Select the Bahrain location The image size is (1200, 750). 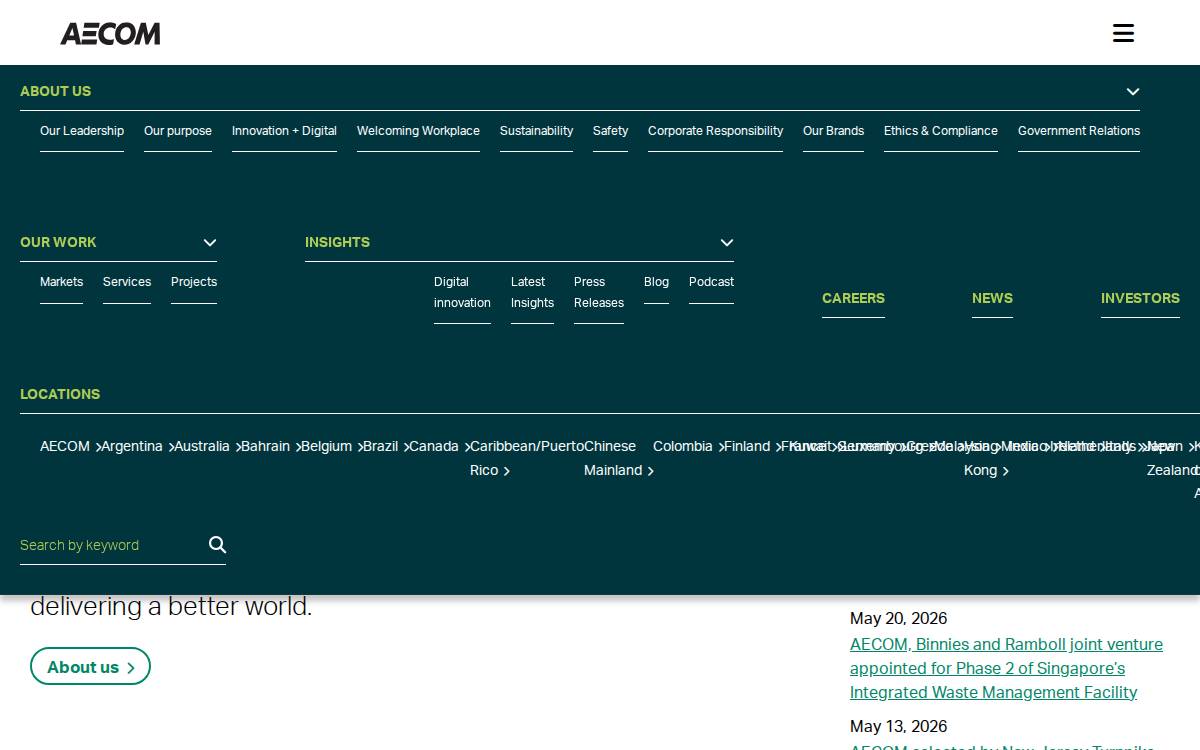[x=271, y=446]
